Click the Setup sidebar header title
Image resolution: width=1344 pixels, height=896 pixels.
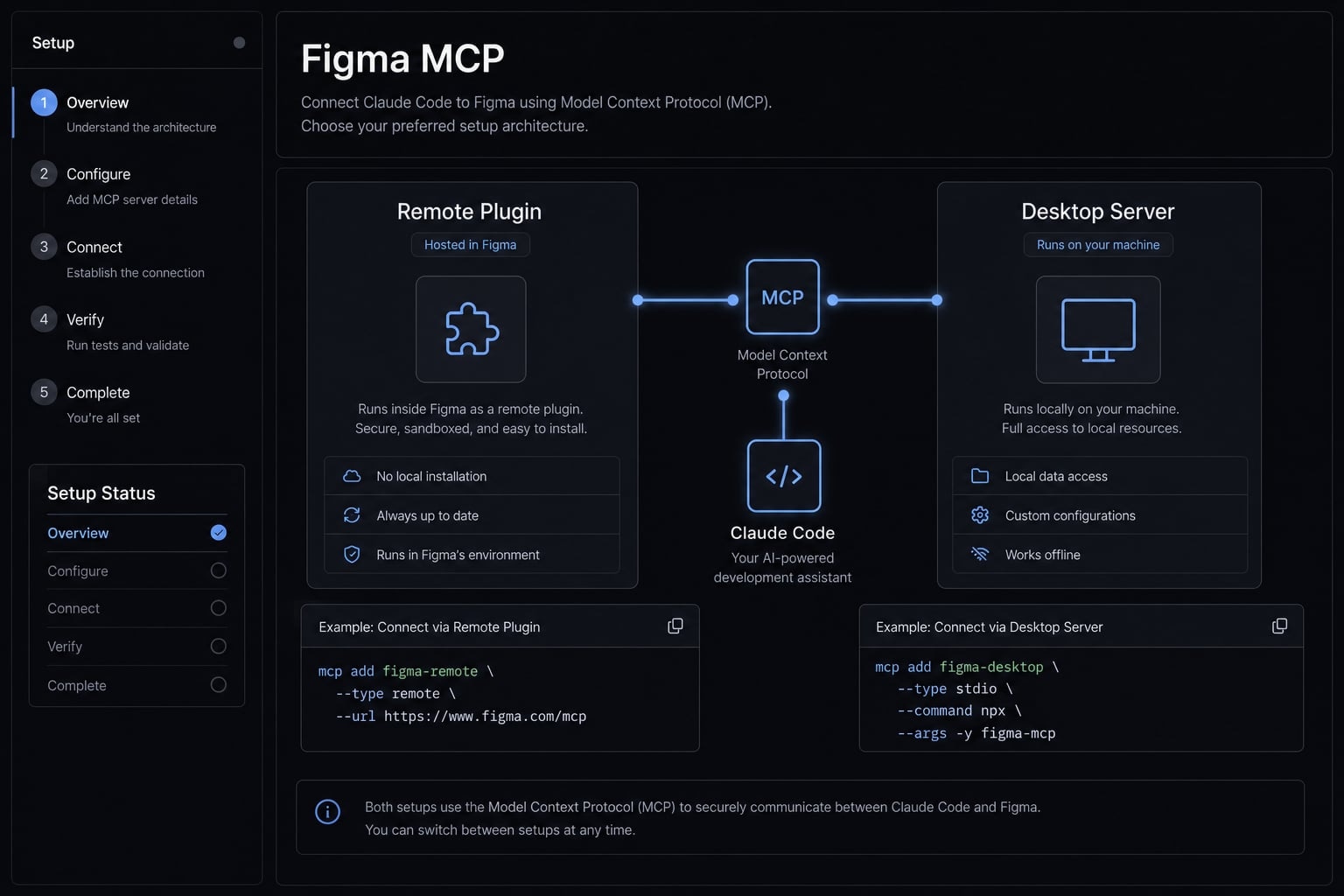(53, 43)
